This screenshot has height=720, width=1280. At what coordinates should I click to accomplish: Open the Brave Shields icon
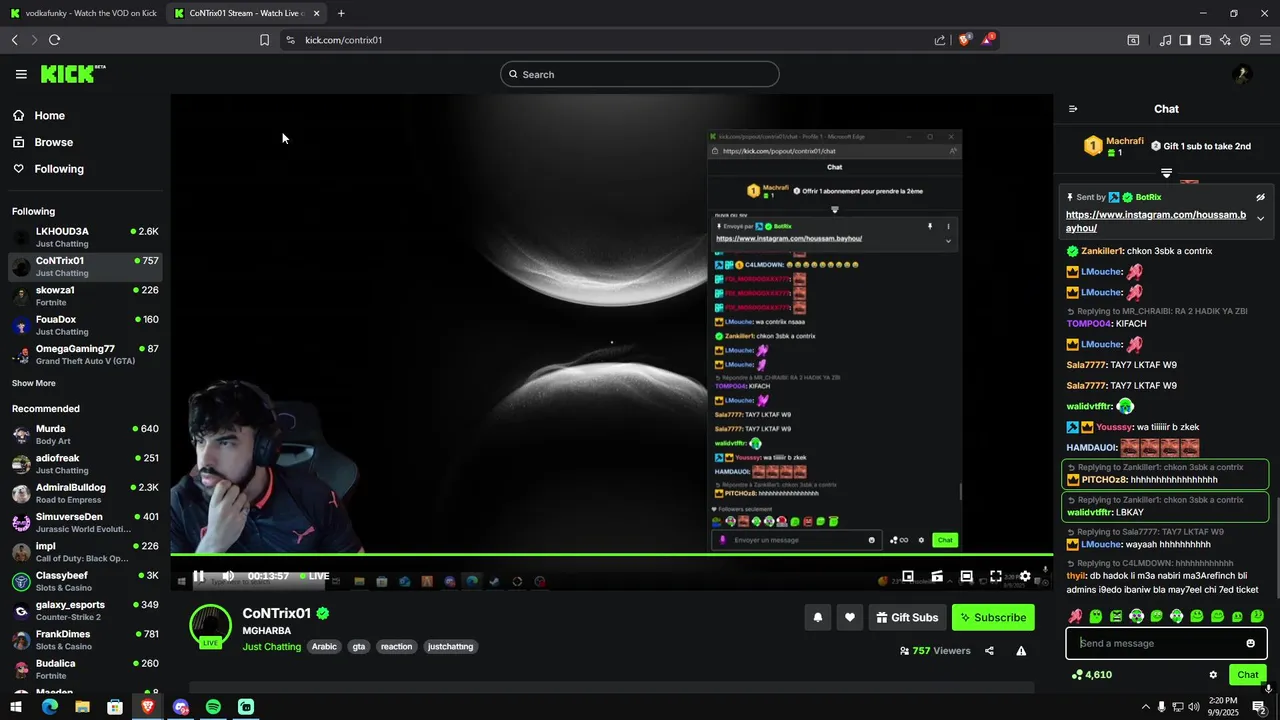(965, 40)
